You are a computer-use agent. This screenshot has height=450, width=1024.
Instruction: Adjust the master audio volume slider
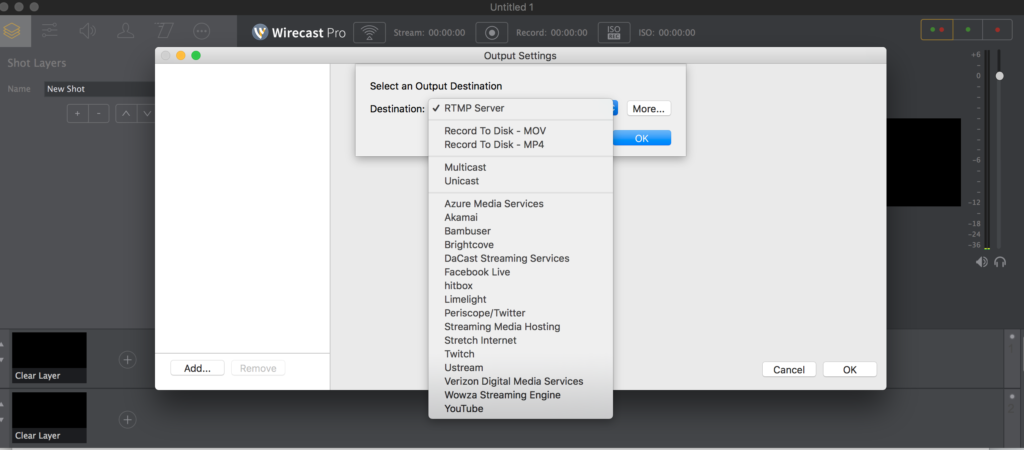coord(999,76)
